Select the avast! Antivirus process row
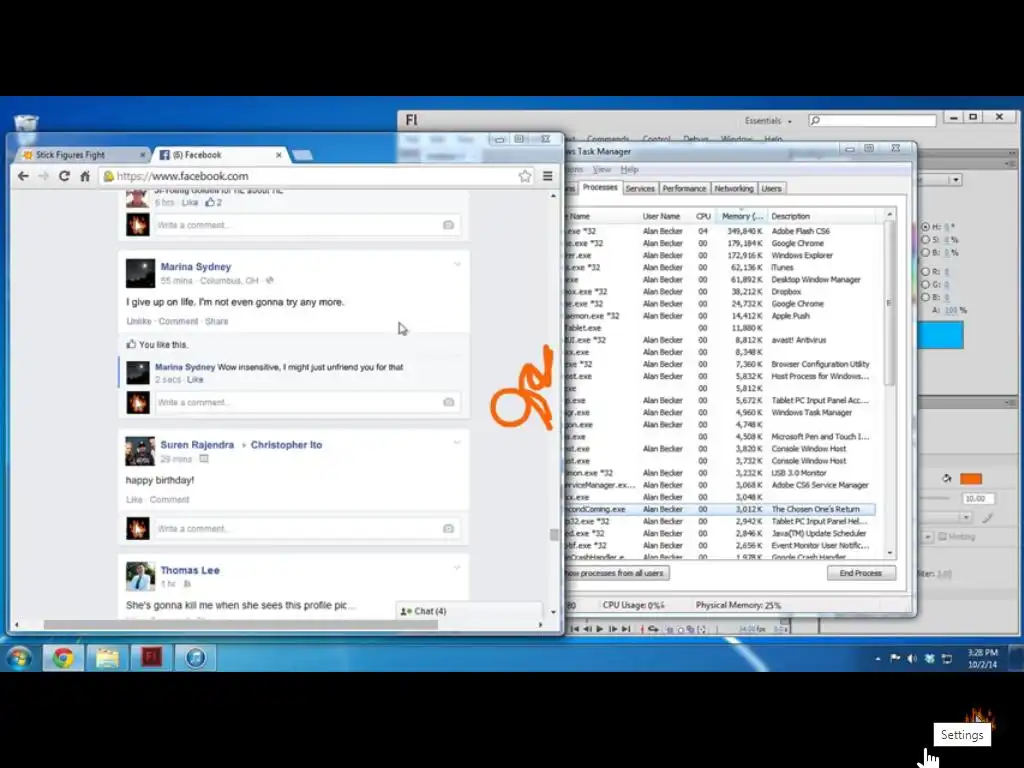1024x768 pixels. point(722,340)
